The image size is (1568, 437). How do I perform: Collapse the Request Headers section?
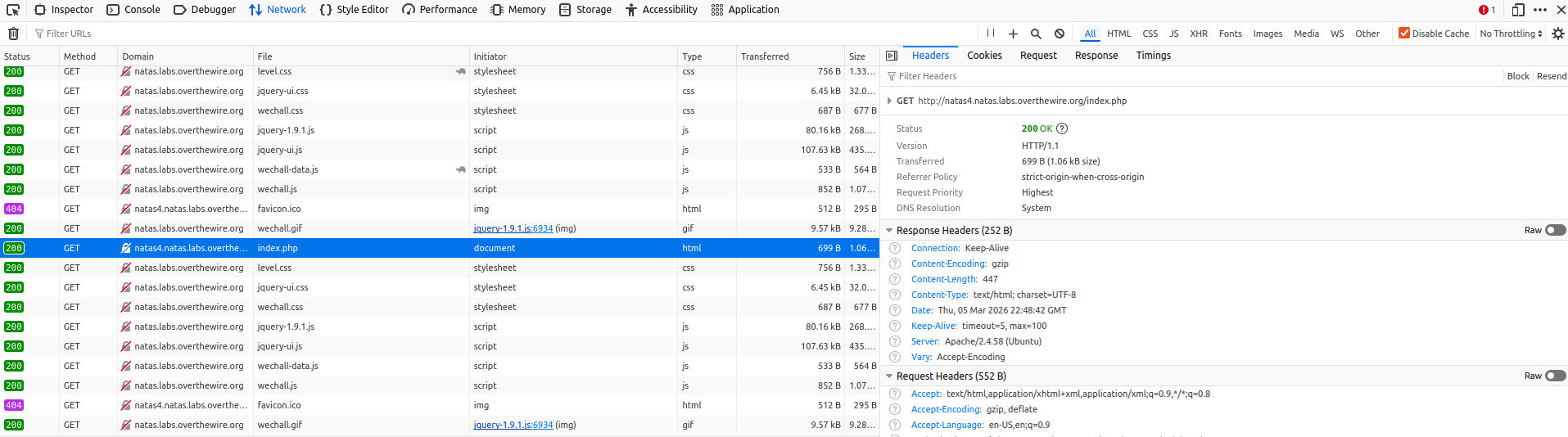(x=889, y=376)
